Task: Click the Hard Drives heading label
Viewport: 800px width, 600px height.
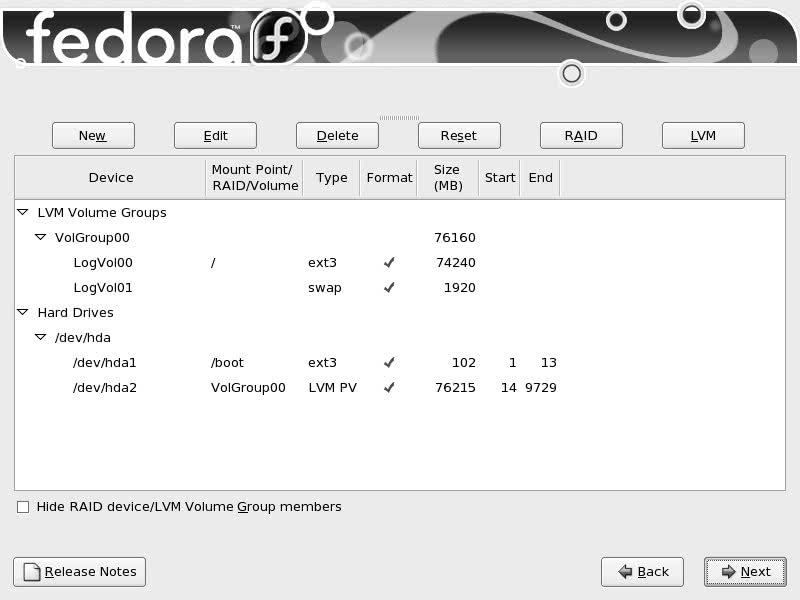Action: click(x=76, y=313)
